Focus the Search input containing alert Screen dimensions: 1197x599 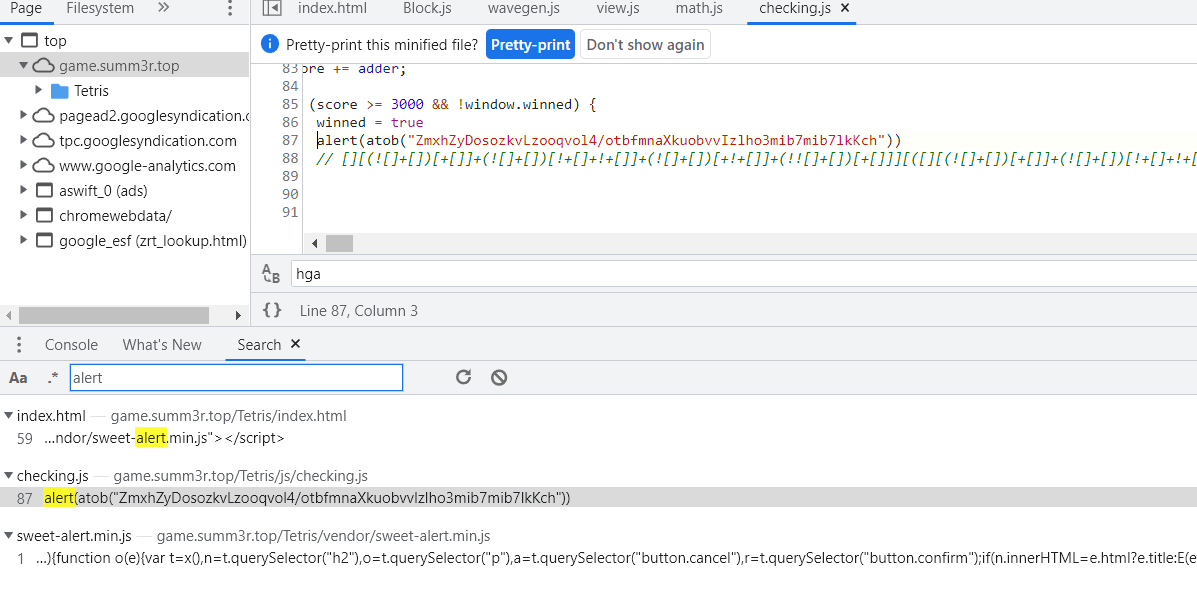(x=236, y=378)
